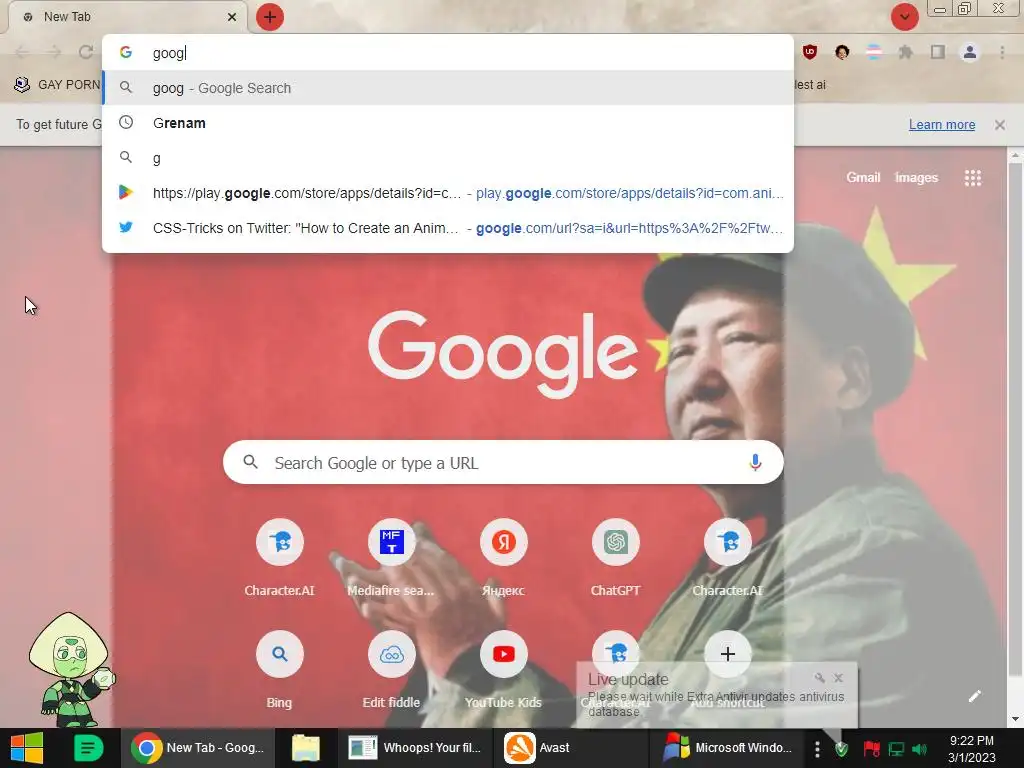Open the tab search dropdown arrow

(x=904, y=17)
